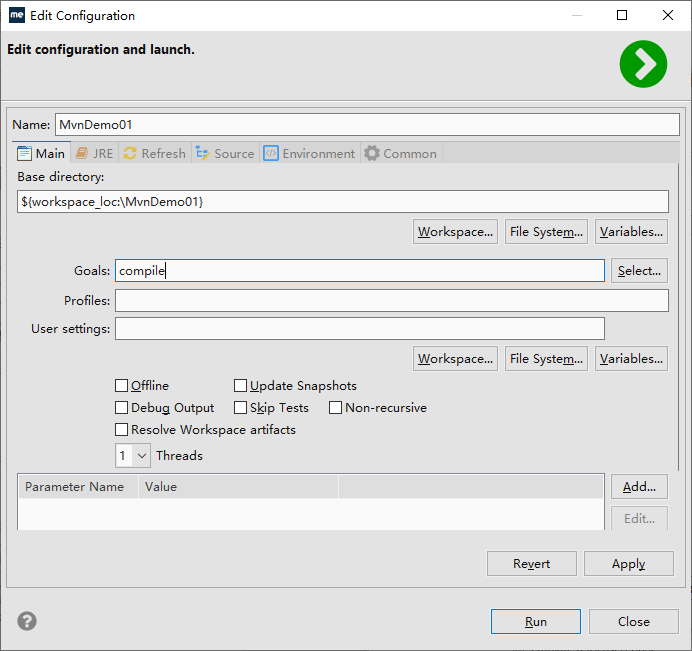Screen dimensions: 692x651
Task: Toggle the Skip Tests checkbox
Action: tap(241, 408)
